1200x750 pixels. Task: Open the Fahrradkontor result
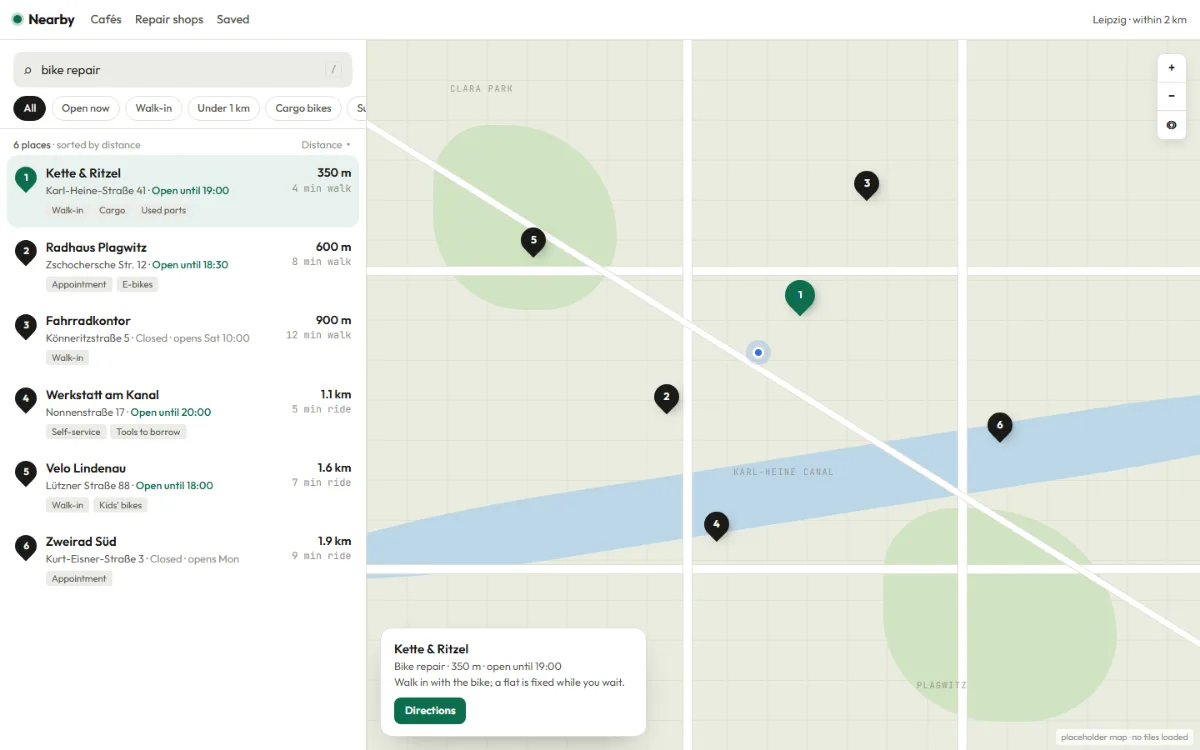pyautogui.click(x=182, y=338)
